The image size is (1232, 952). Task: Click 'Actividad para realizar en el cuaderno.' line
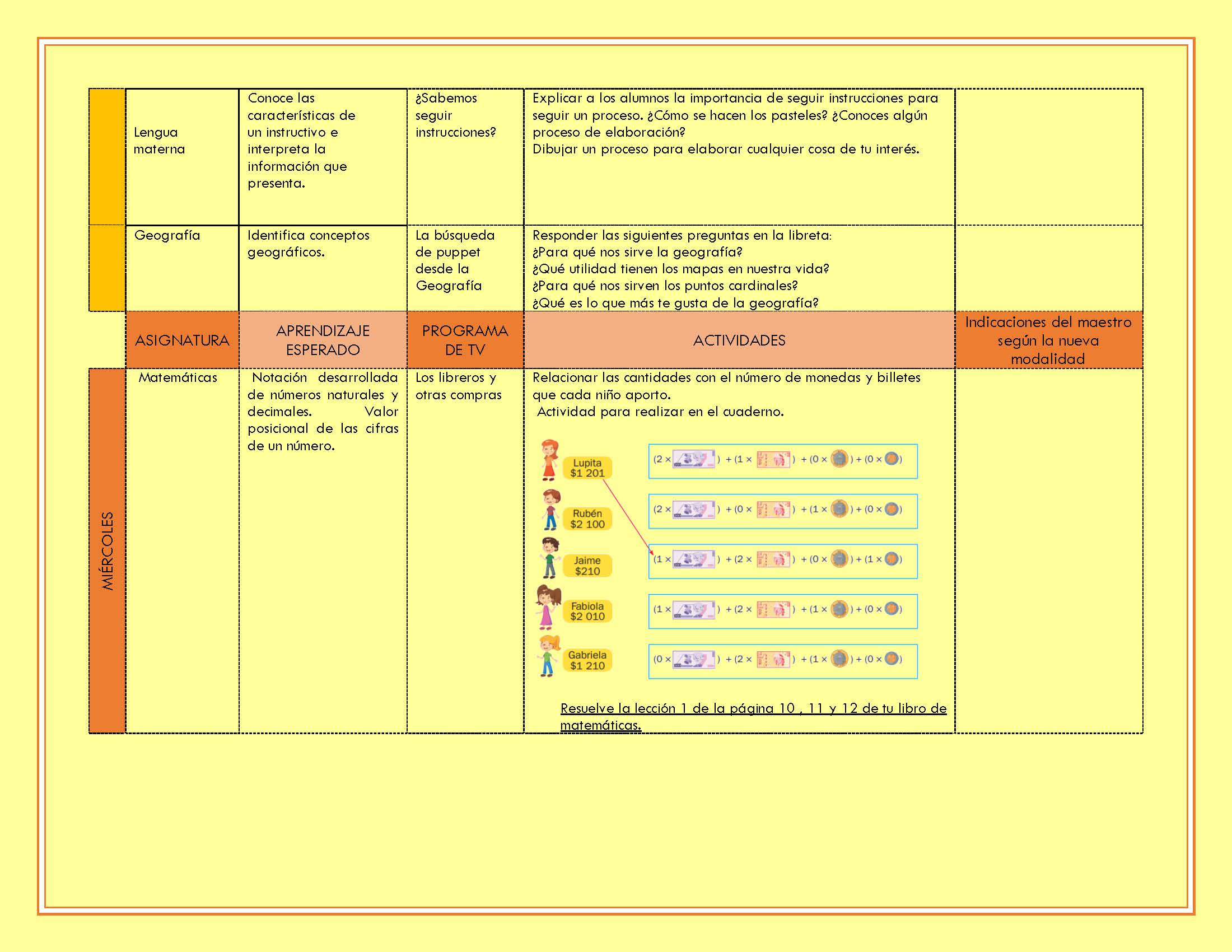click(660, 412)
